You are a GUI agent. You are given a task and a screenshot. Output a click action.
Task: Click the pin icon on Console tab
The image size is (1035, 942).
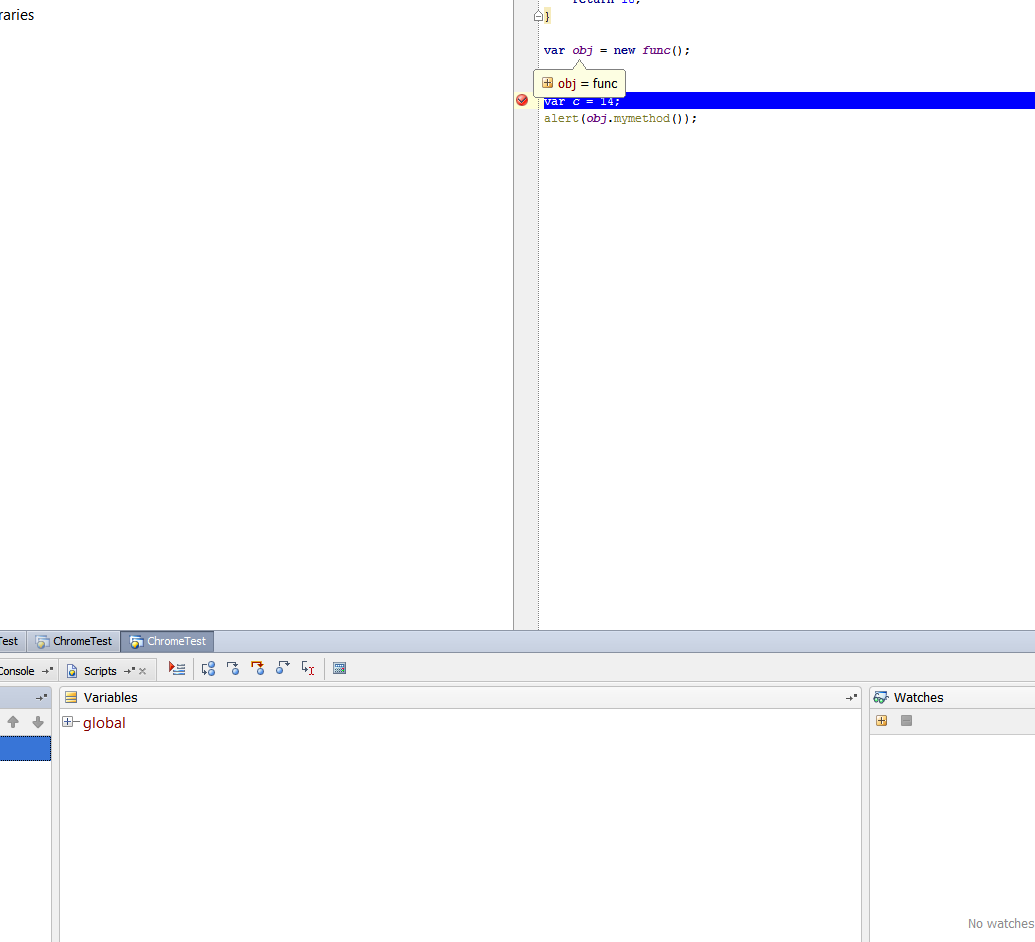(x=47, y=671)
